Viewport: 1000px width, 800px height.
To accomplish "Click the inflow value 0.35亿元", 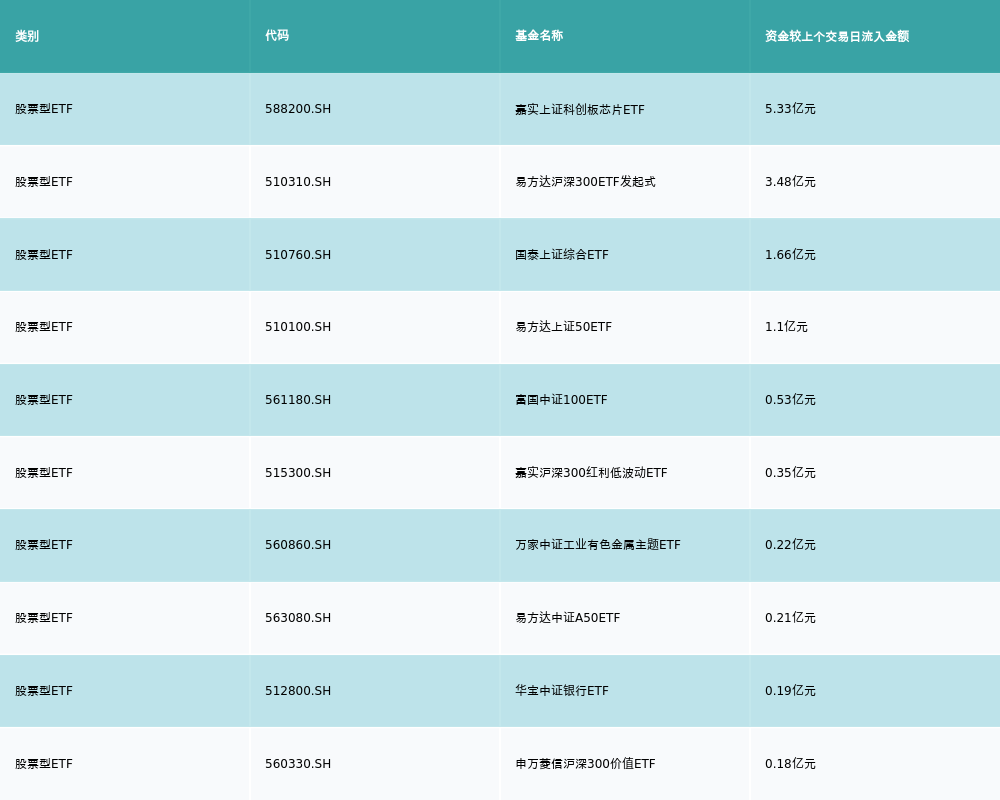I will (790, 473).
